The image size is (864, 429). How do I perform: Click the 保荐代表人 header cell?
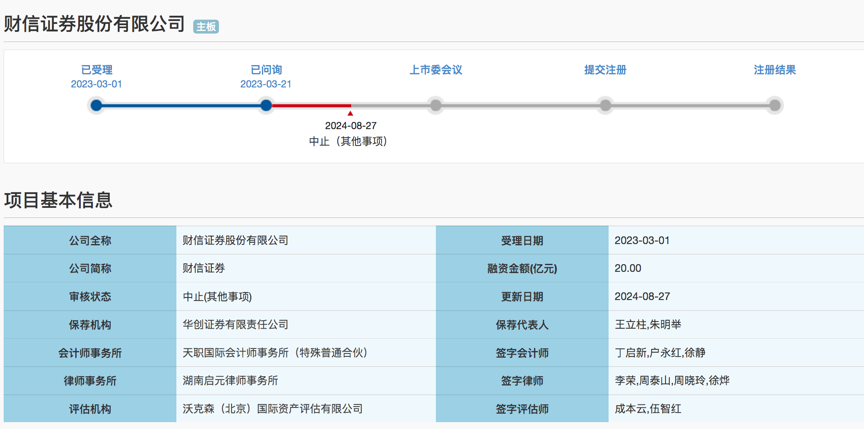522,325
